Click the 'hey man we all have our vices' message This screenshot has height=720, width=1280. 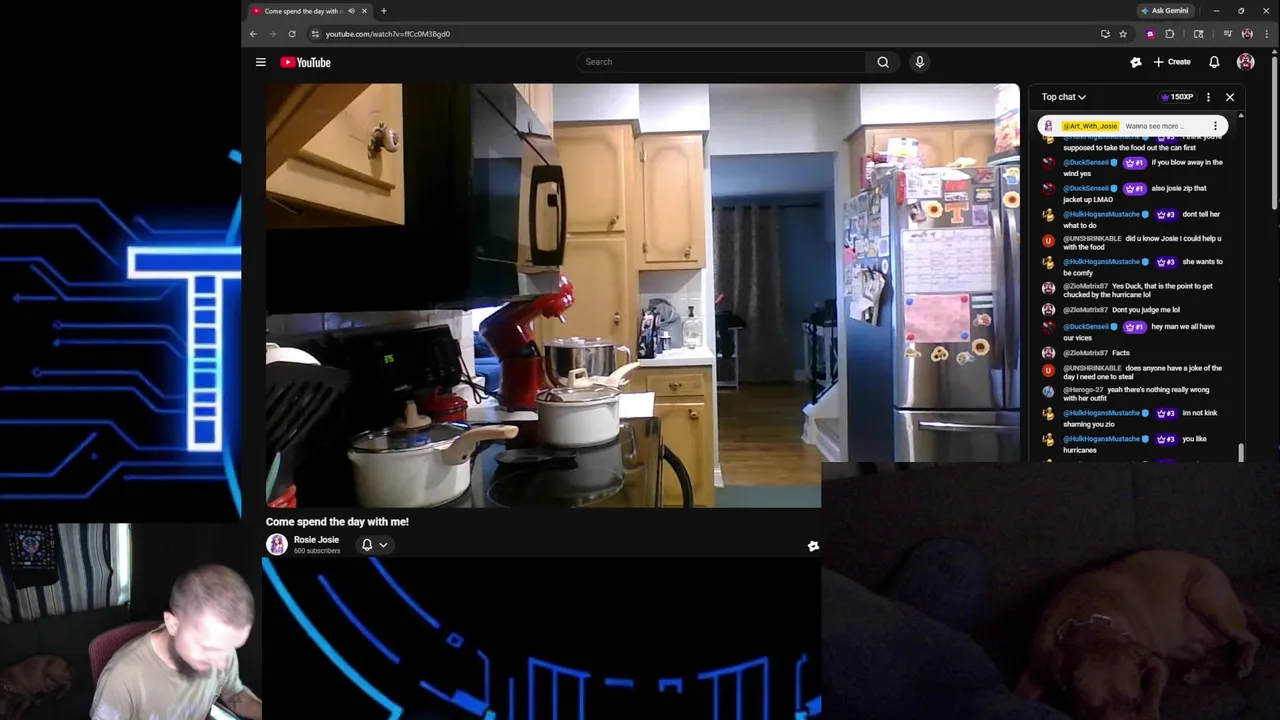click(x=1134, y=332)
